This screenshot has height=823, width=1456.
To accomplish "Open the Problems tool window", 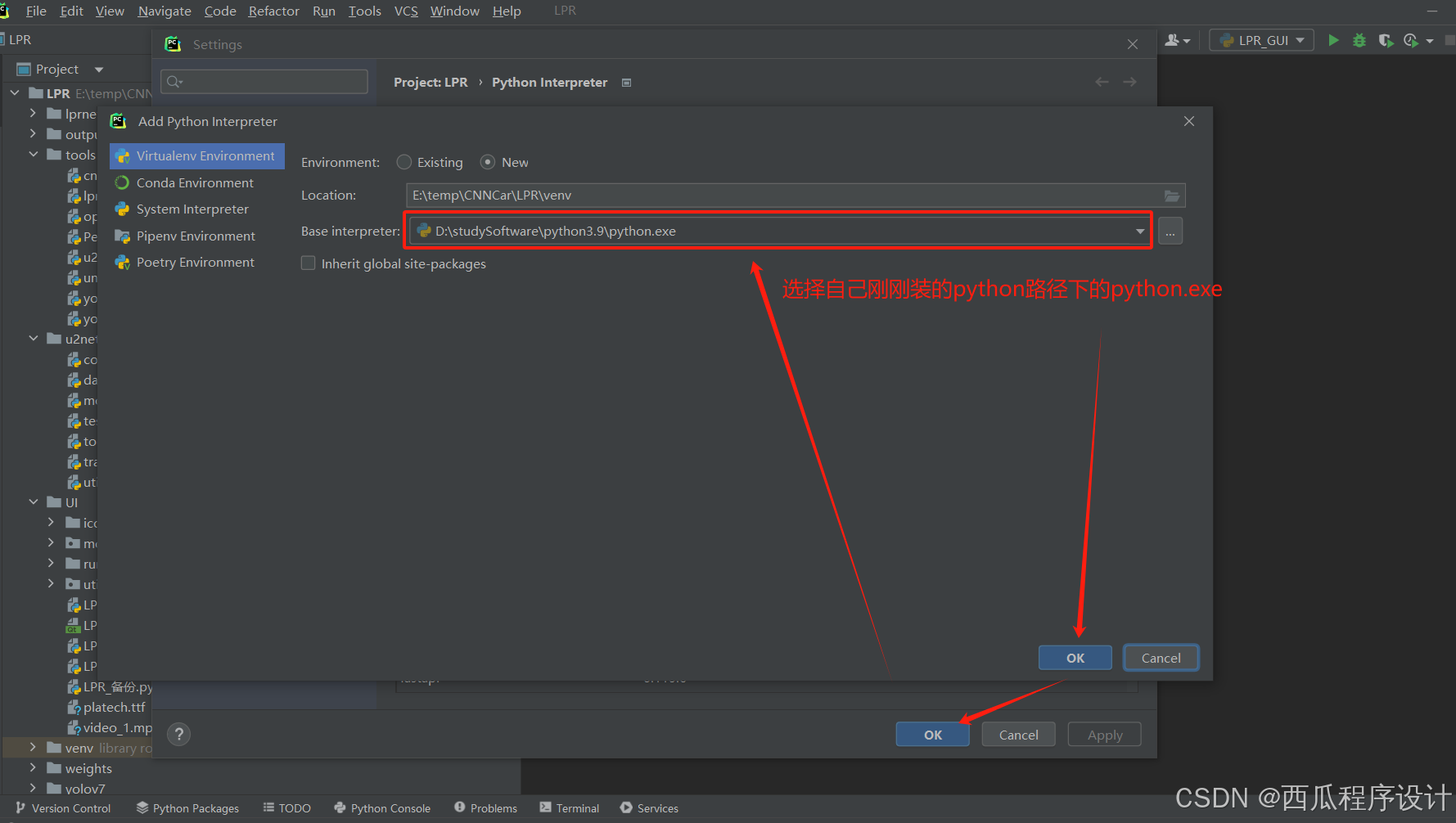I will (486, 808).
